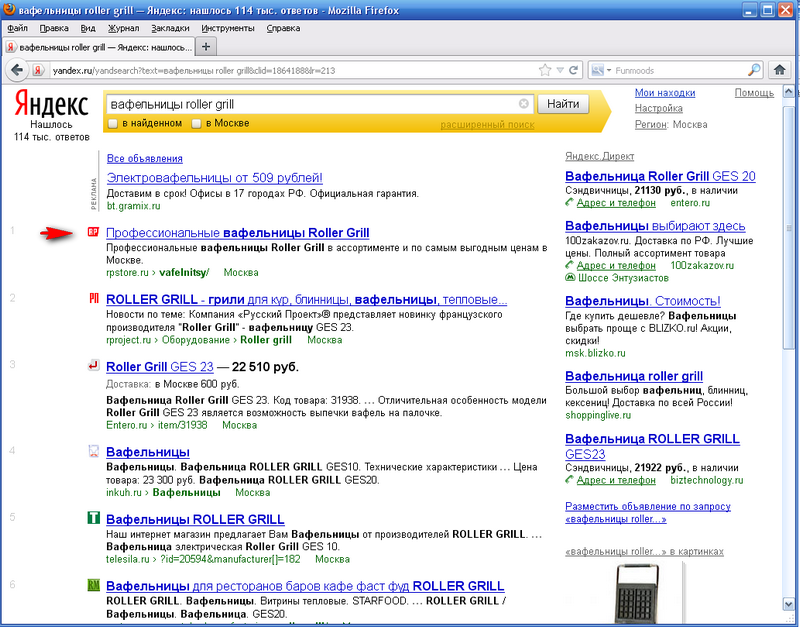Open the Мои находки link

(x=665, y=93)
